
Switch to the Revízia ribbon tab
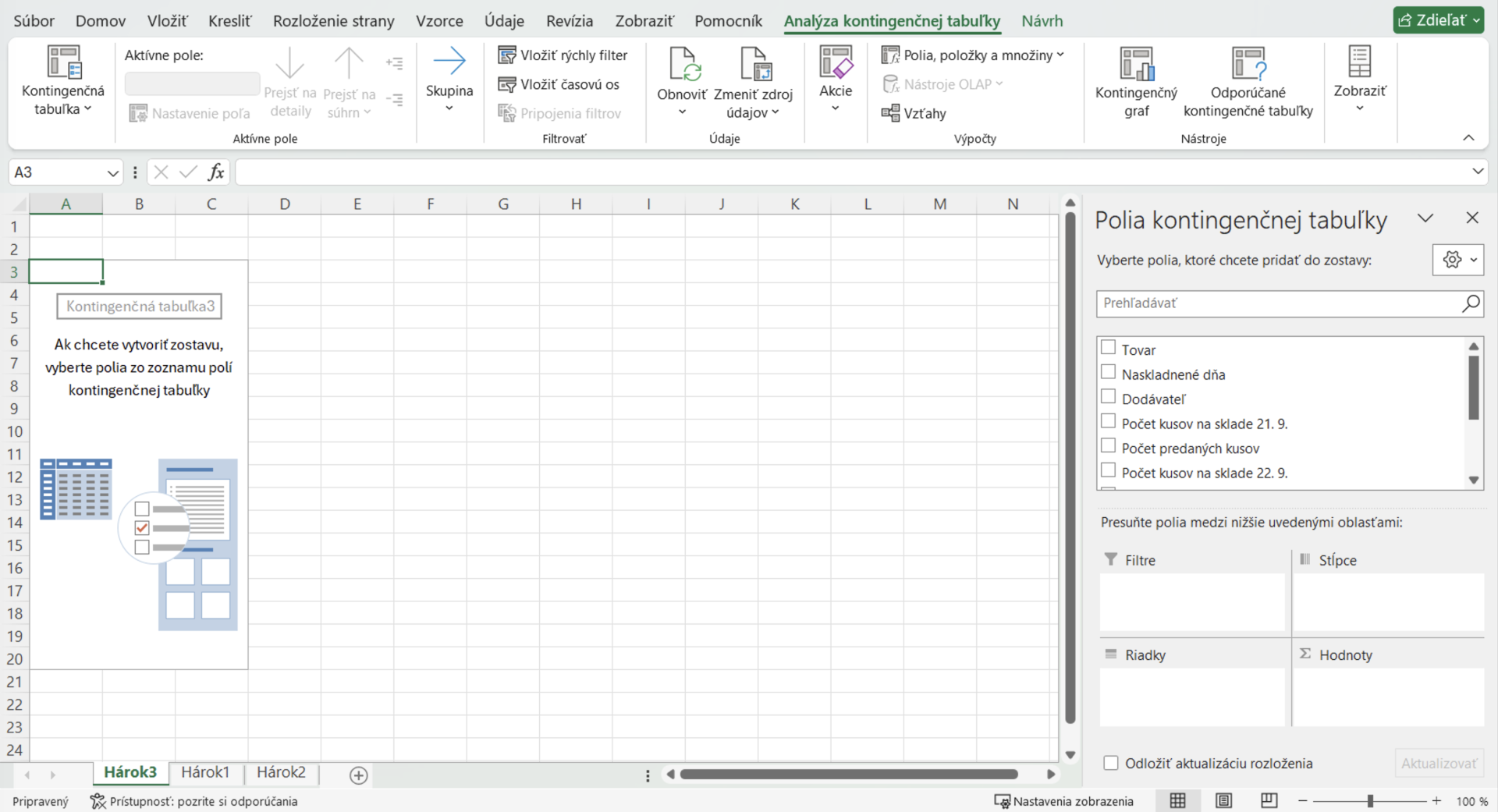pos(570,21)
